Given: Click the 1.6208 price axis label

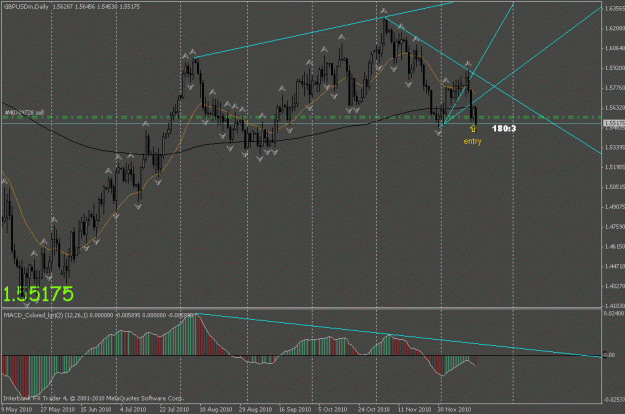Looking at the screenshot, I should click(x=614, y=28).
